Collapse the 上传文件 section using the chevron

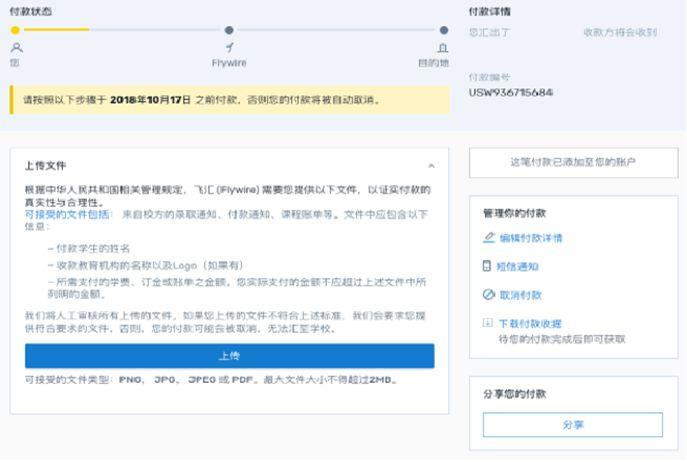click(x=431, y=166)
